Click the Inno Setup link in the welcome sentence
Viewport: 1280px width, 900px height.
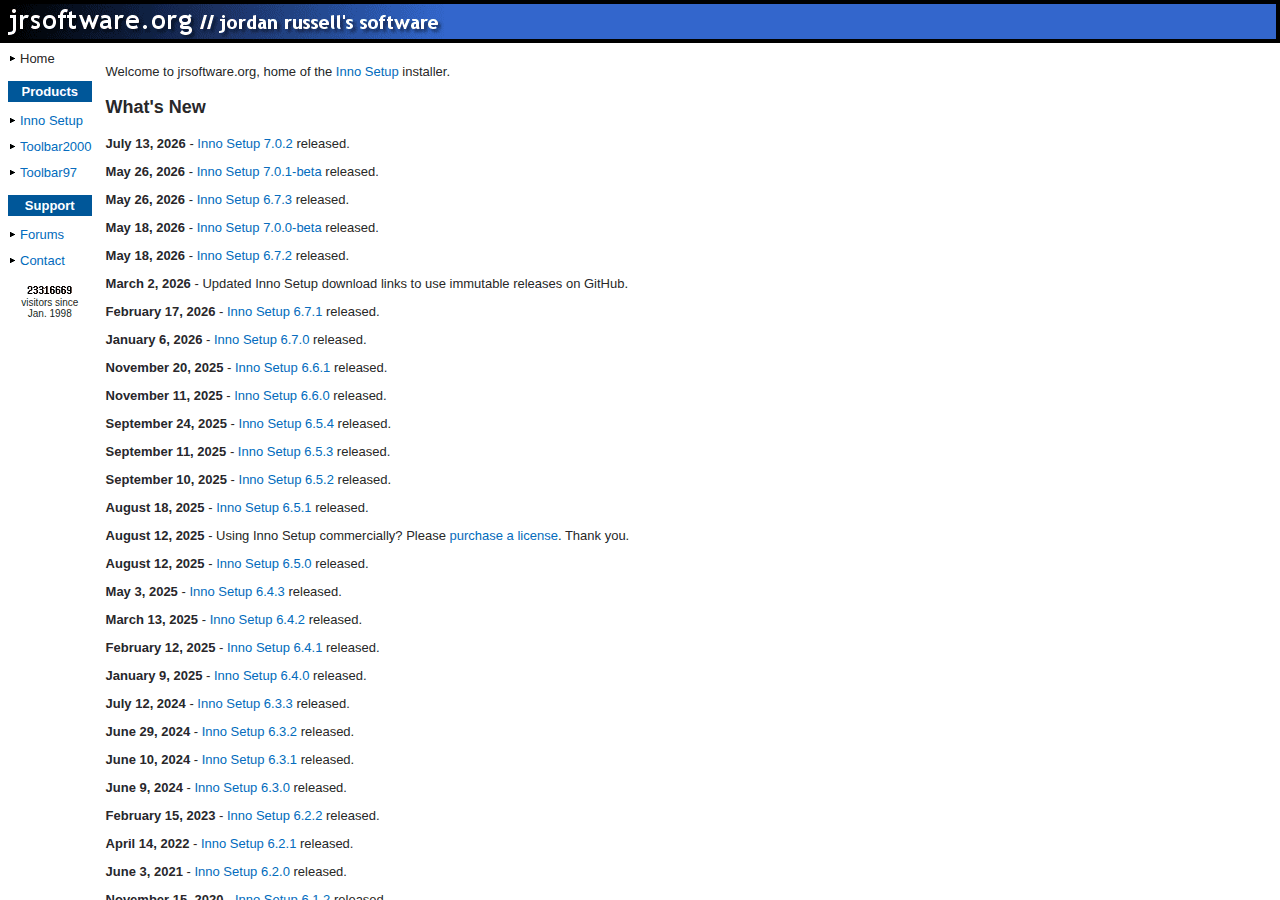(367, 72)
